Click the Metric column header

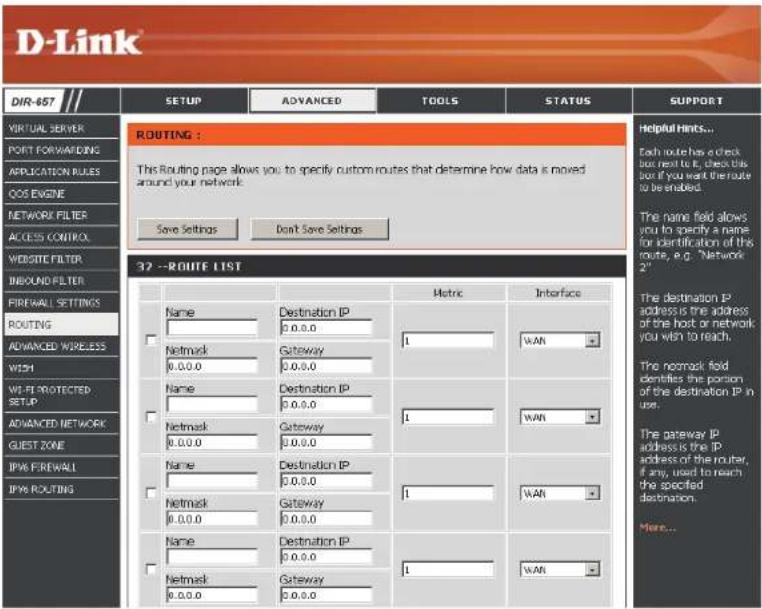click(448, 293)
